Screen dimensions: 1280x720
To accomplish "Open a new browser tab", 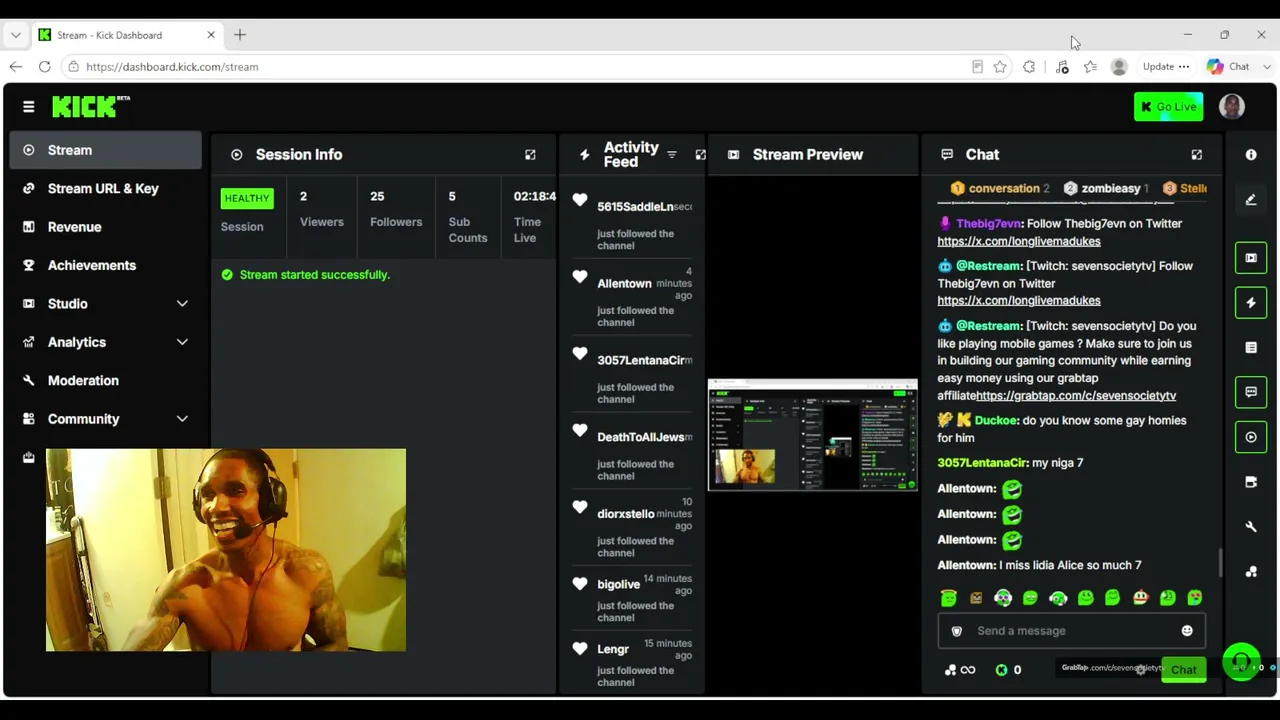I will 240,35.
